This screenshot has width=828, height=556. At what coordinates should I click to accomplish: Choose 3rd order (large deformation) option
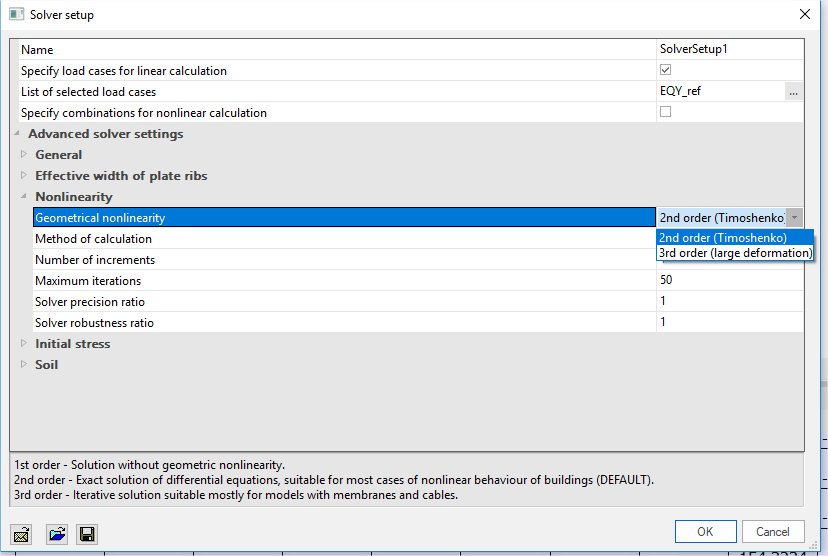[735, 253]
